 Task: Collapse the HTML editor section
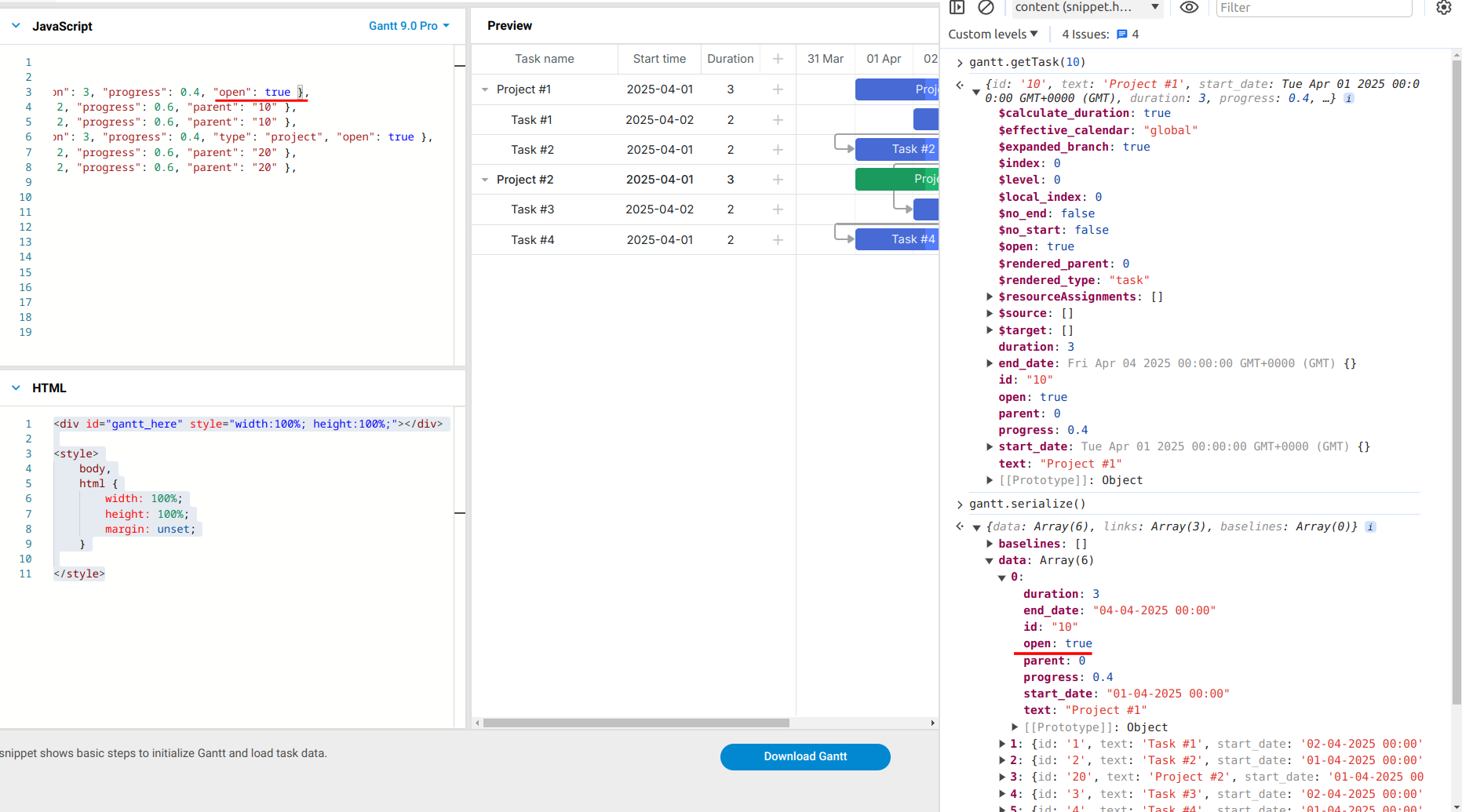click(16, 388)
